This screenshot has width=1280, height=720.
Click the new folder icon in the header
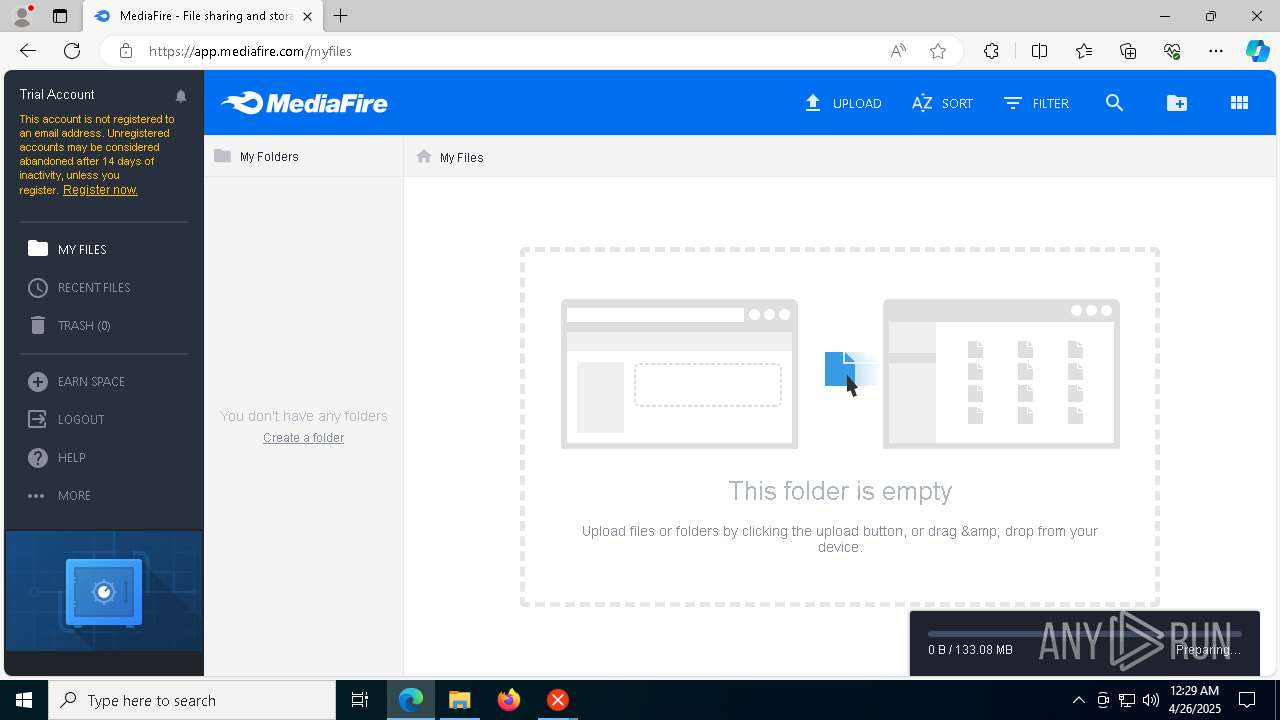point(1177,103)
